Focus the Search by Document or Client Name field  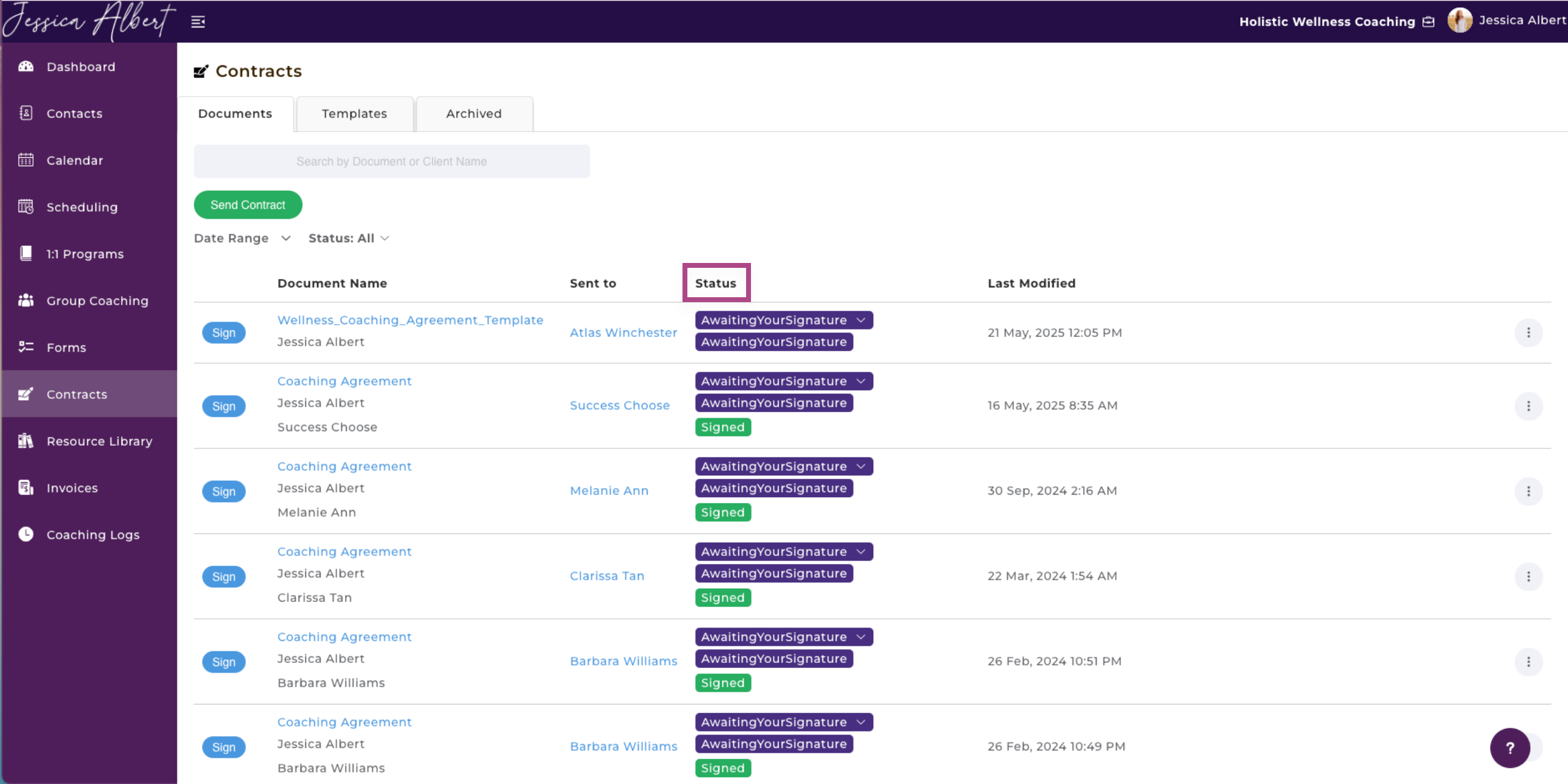coord(392,161)
